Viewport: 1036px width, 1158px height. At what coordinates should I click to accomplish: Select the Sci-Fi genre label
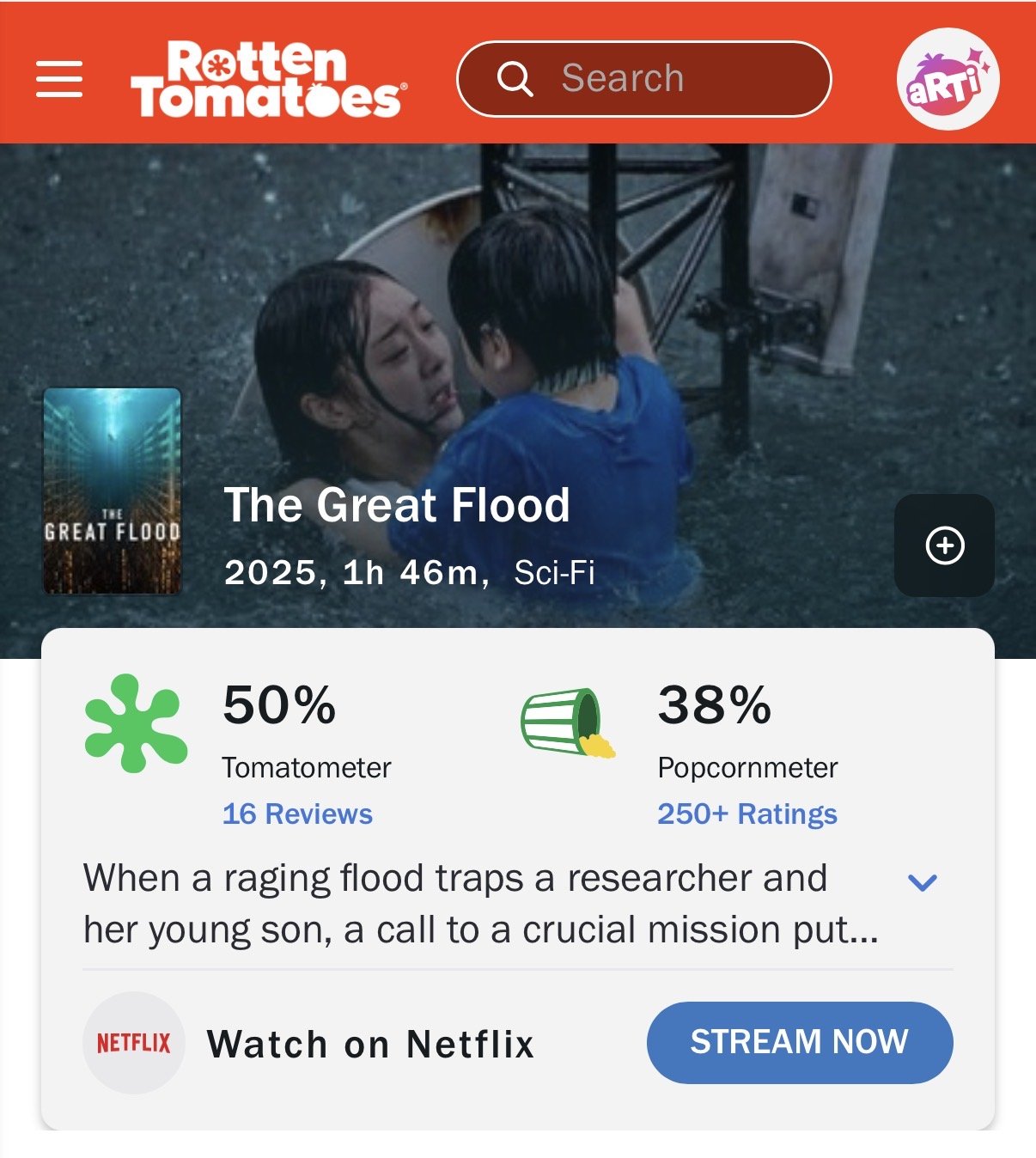click(x=554, y=573)
